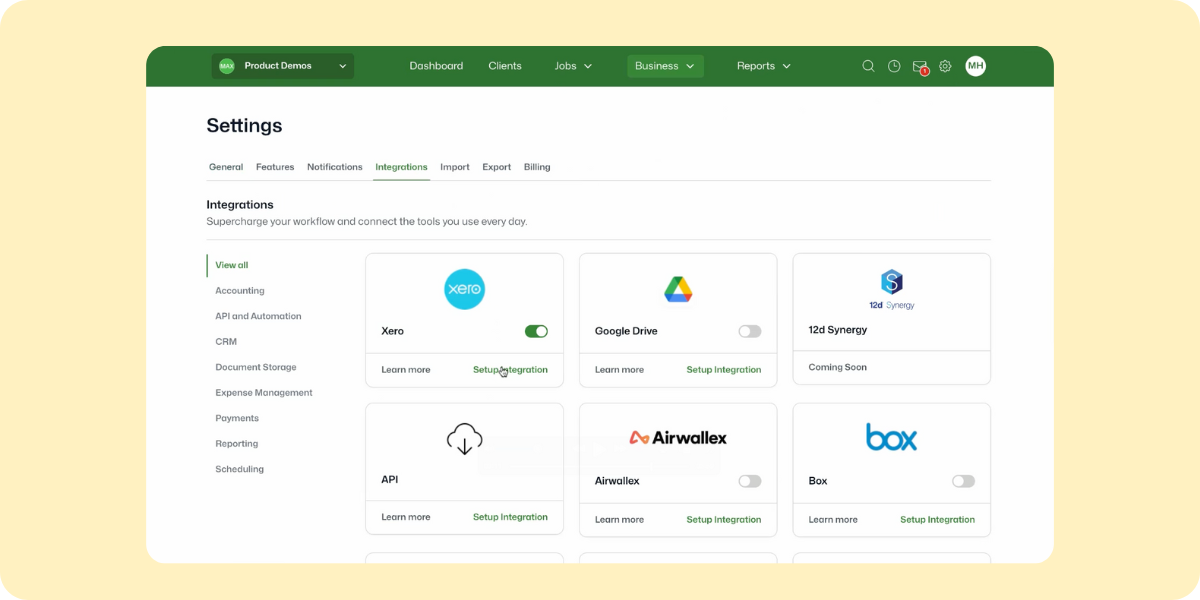
Task: Switch to the General tab
Action: point(226,167)
